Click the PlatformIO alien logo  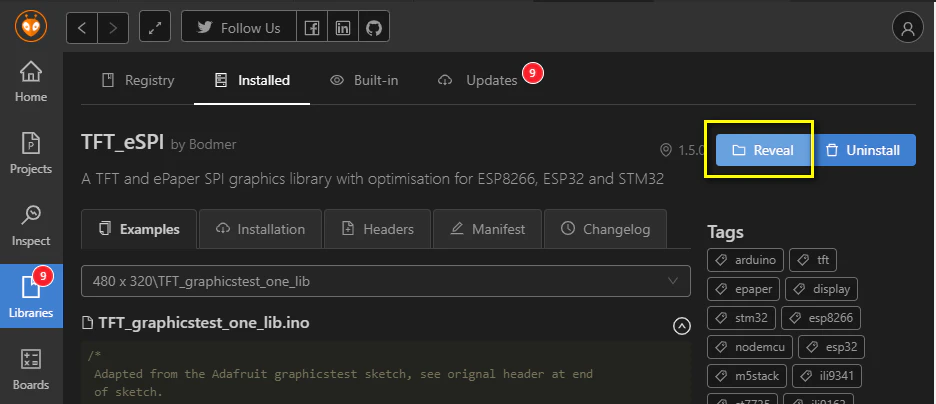pos(30,27)
